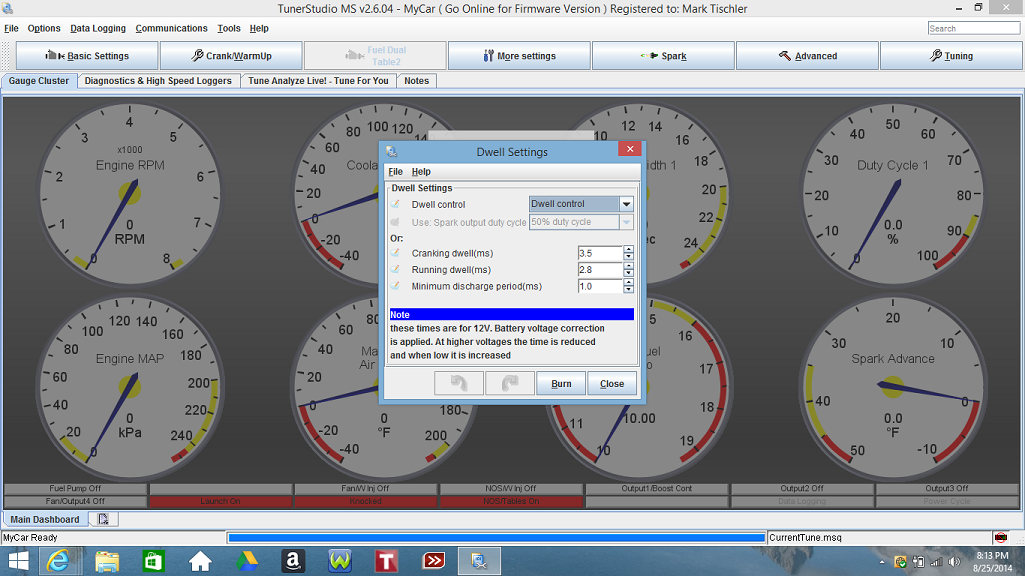Image resolution: width=1025 pixels, height=576 pixels.
Task: Click the info icon beside Running dwell
Action: coord(395,269)
